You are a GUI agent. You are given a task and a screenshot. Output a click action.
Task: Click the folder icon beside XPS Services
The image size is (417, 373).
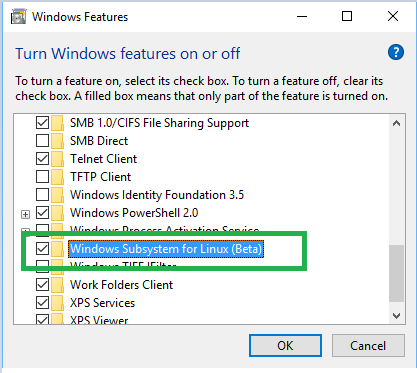point(58,303)
